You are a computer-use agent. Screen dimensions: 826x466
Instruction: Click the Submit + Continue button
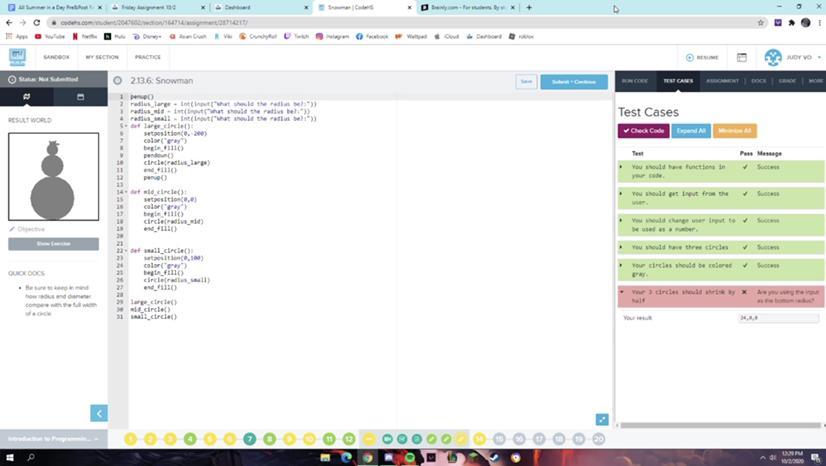pos(574,82)
